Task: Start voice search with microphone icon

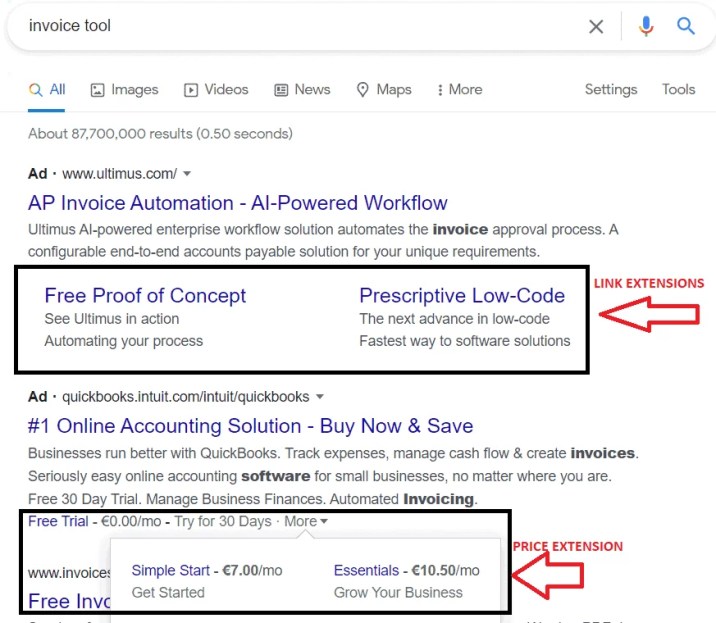Action: (x=646, y=26)
